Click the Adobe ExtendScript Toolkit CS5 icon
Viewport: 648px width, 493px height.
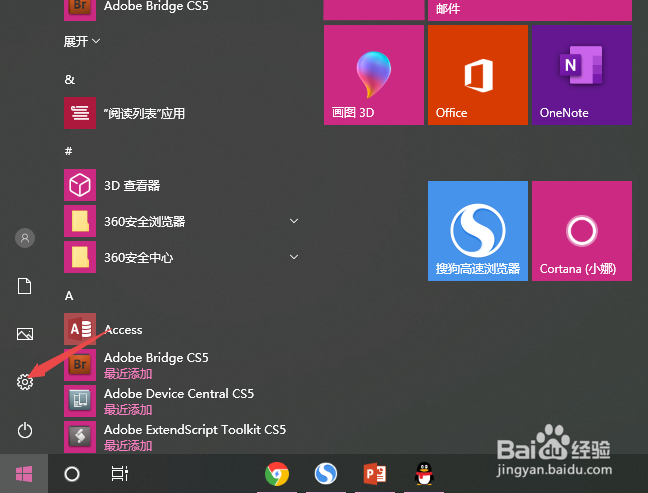tap(80, 437)
